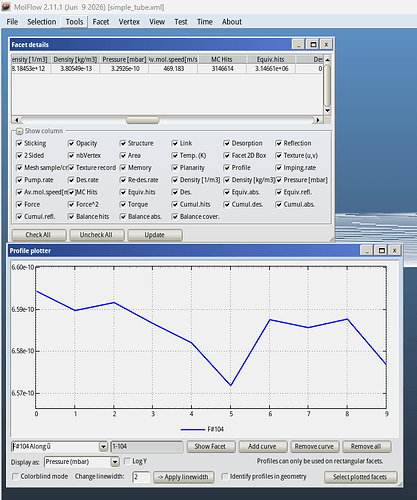Viewport: 417px width, 500px height.
Task: Click the Show Facet button
Action: 211,446
